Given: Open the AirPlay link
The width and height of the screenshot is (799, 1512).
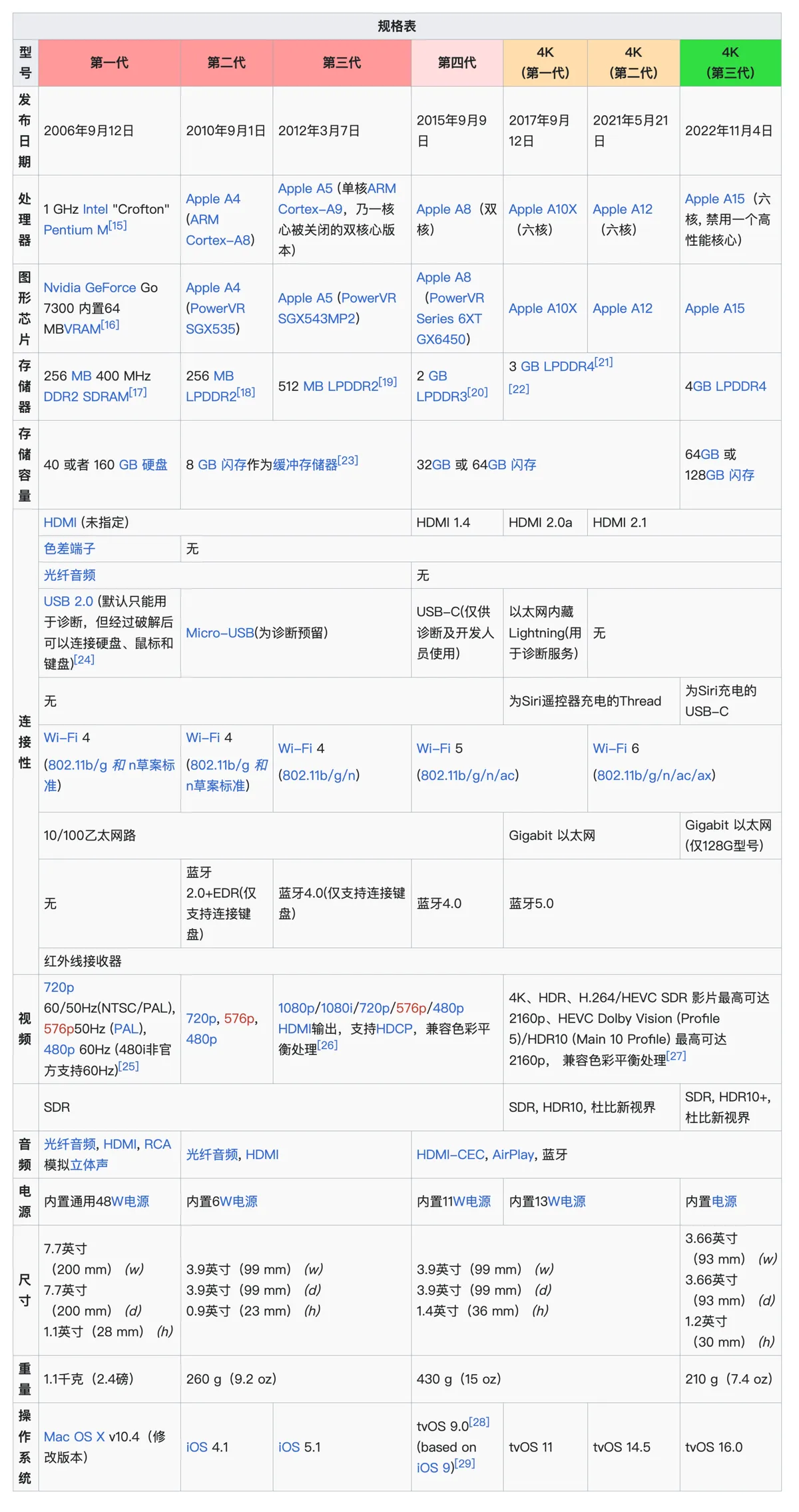Looking at the screenshot, I should [513, 1155].
